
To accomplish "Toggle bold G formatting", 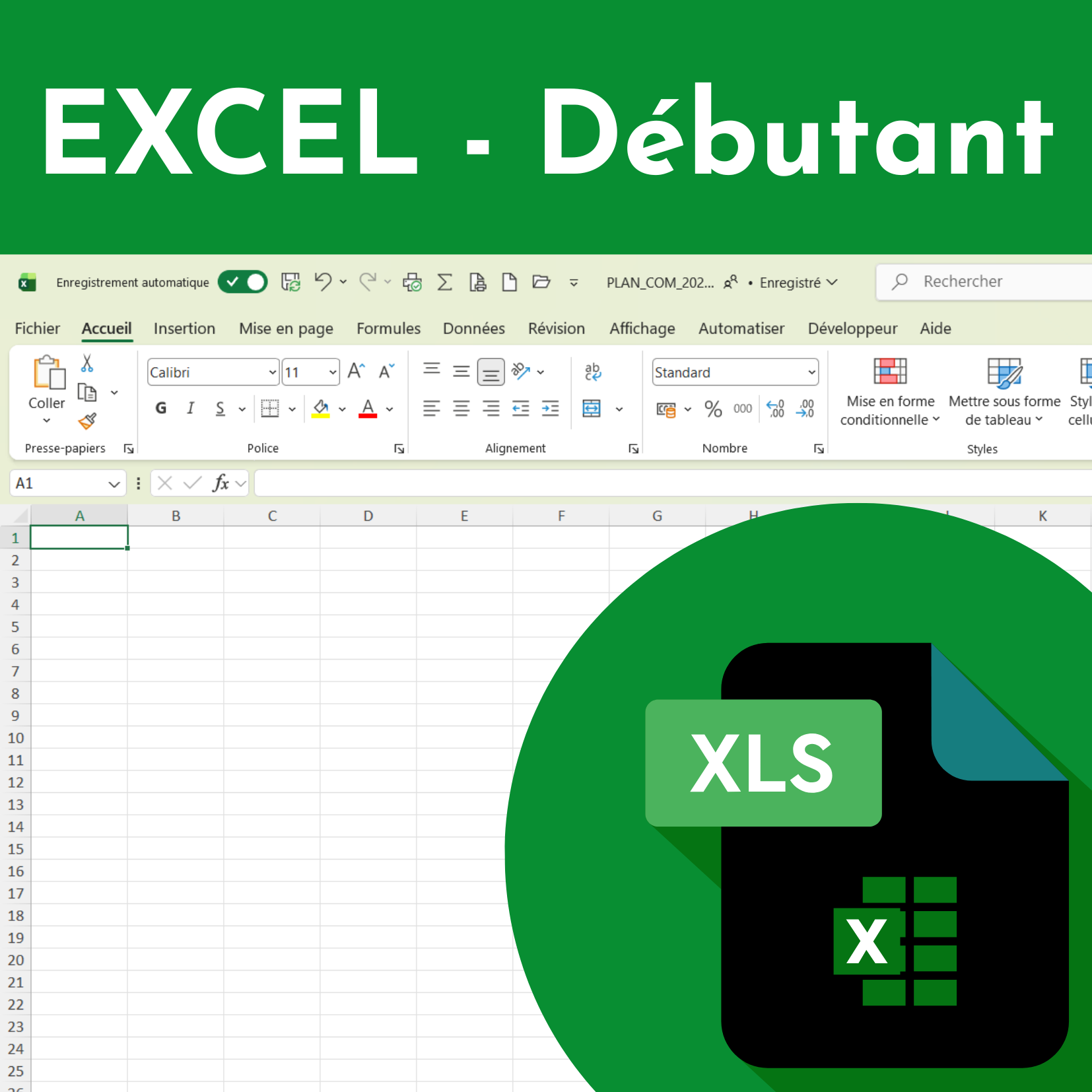I will [x=161, y=408].
